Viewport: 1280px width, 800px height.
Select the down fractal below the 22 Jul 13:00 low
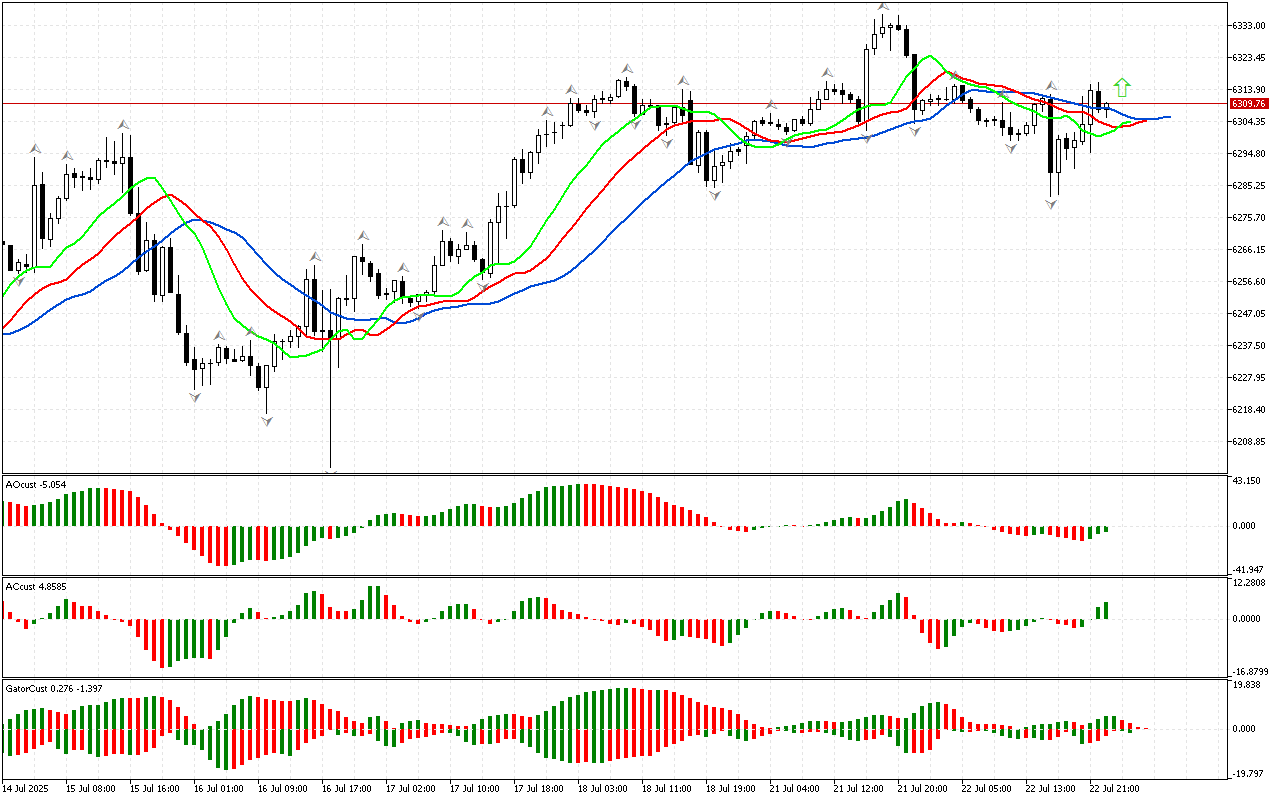(1052, 204)
